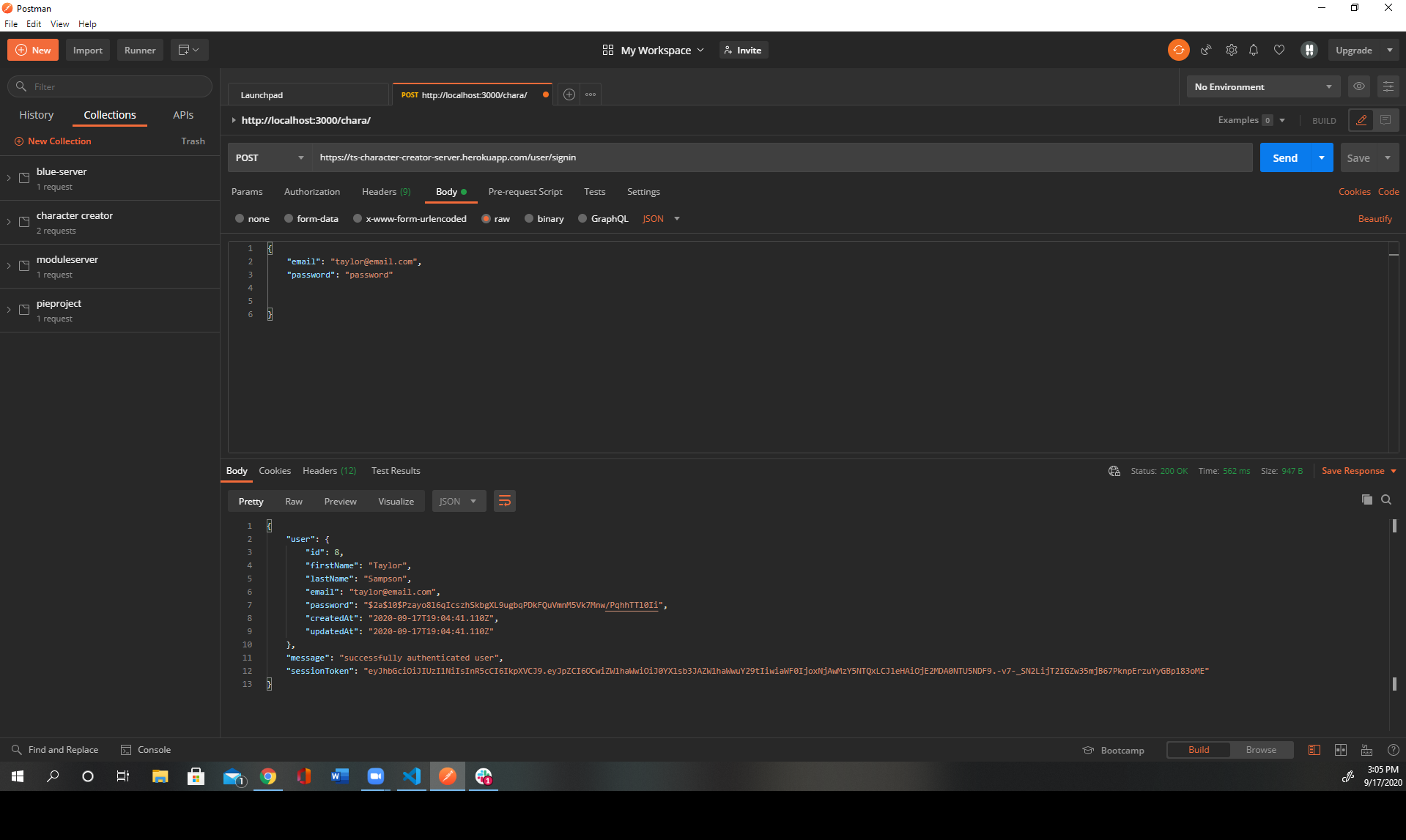This screenshot has height=840, width=1406.
Task: Click the orange sync icon
Action: pyautogui.click(x=1178, y=50)
